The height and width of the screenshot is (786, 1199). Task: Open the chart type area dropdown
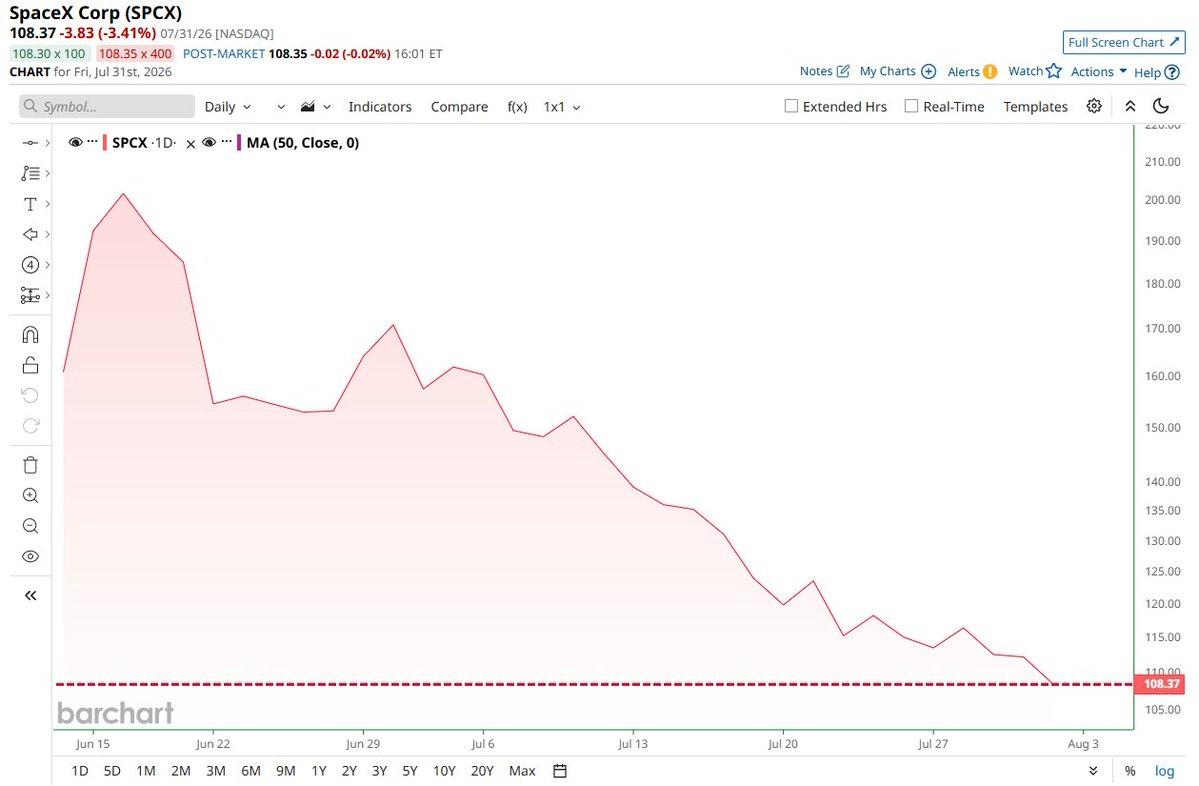tap(315, 107)
